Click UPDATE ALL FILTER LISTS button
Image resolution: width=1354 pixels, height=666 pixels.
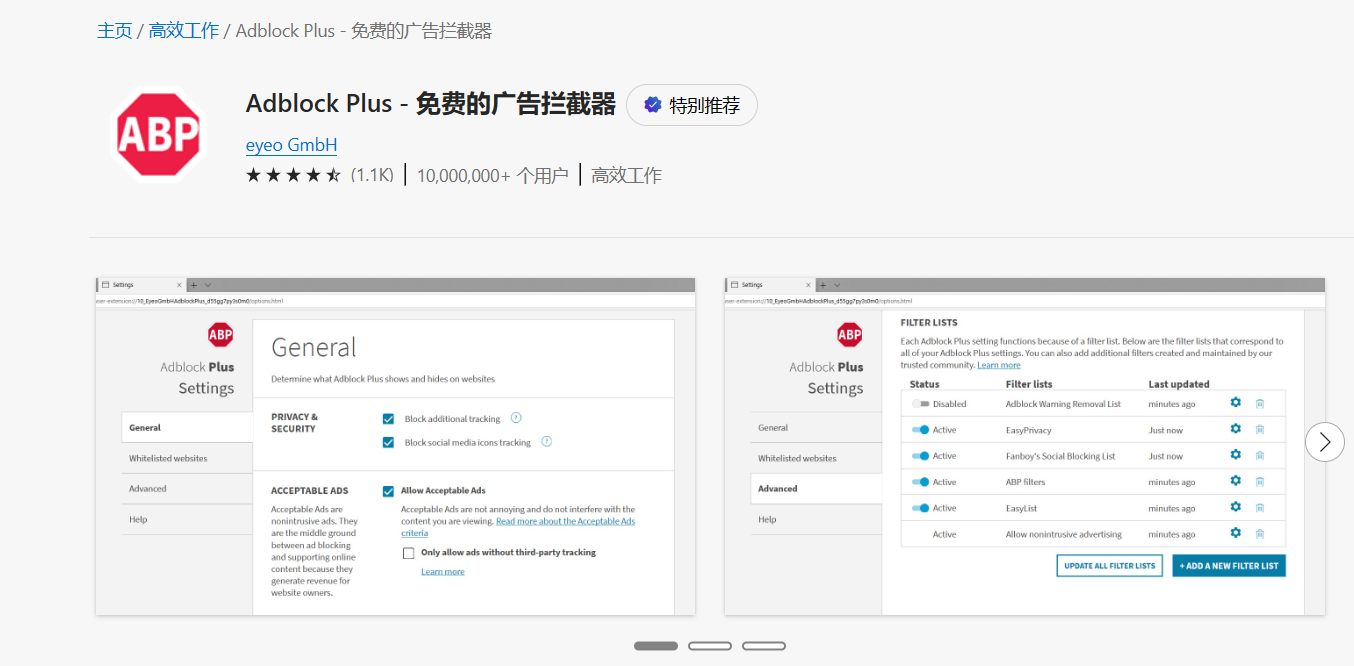(1110, 566)
